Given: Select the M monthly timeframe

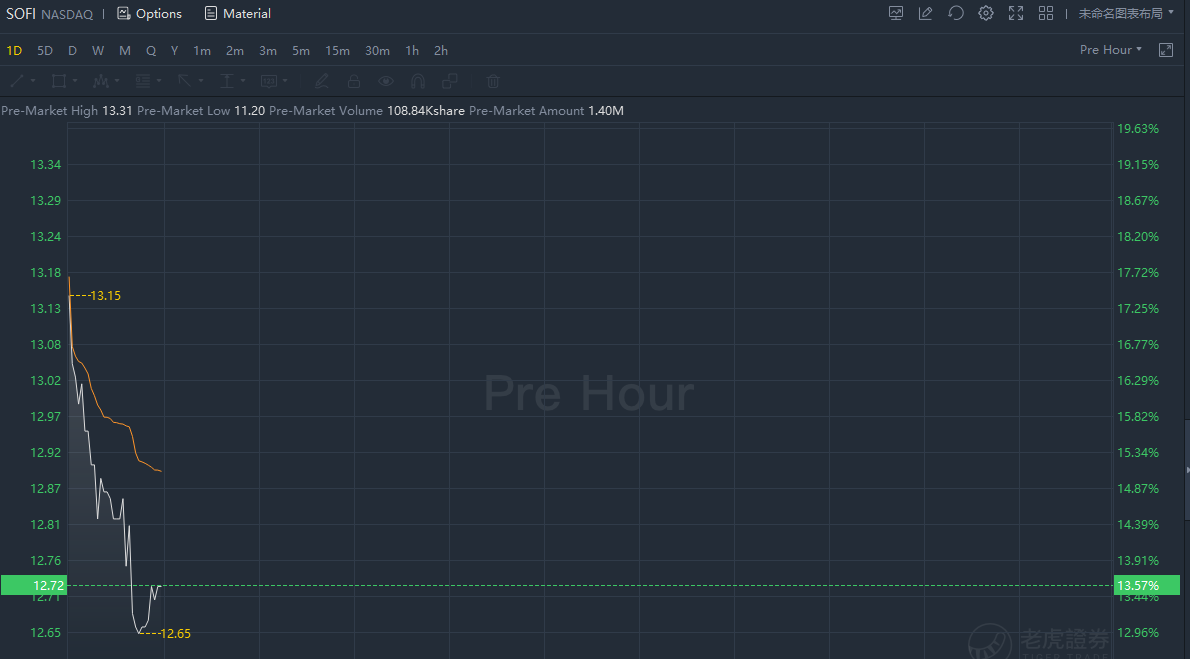Looking at the screenshot, I should [x=125, y=51].
